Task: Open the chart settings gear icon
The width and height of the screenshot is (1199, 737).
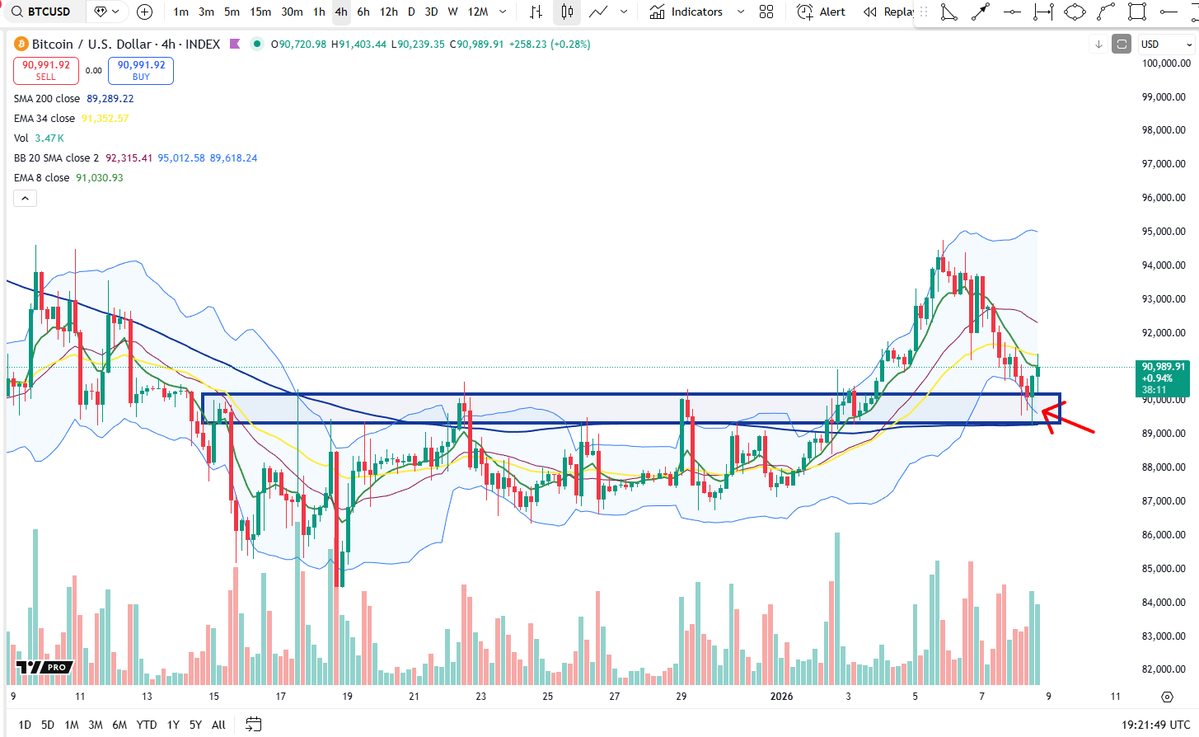Action: coord(1167,696)
